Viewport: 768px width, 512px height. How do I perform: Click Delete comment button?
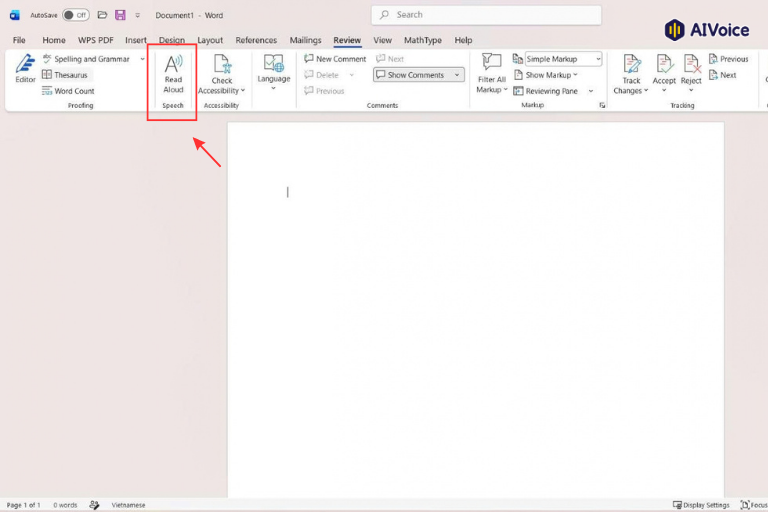pos(322,75)
